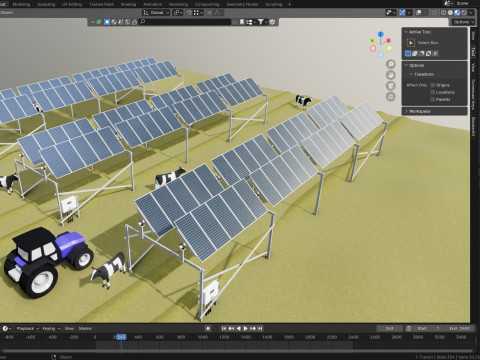Viewport: 480px width, 360px height.
Task: Choose the Invert selection mode icon
Action: (x=428, y=53)
